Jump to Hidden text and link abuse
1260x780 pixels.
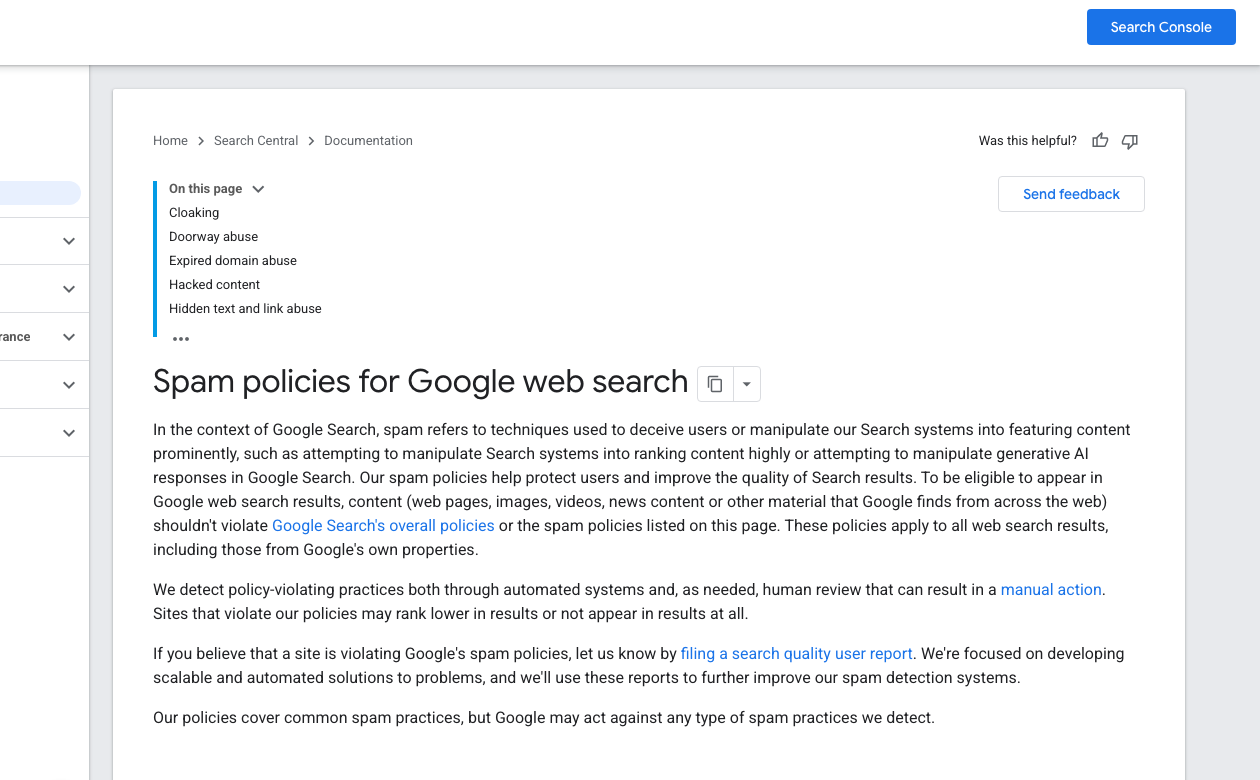(245, 309)
